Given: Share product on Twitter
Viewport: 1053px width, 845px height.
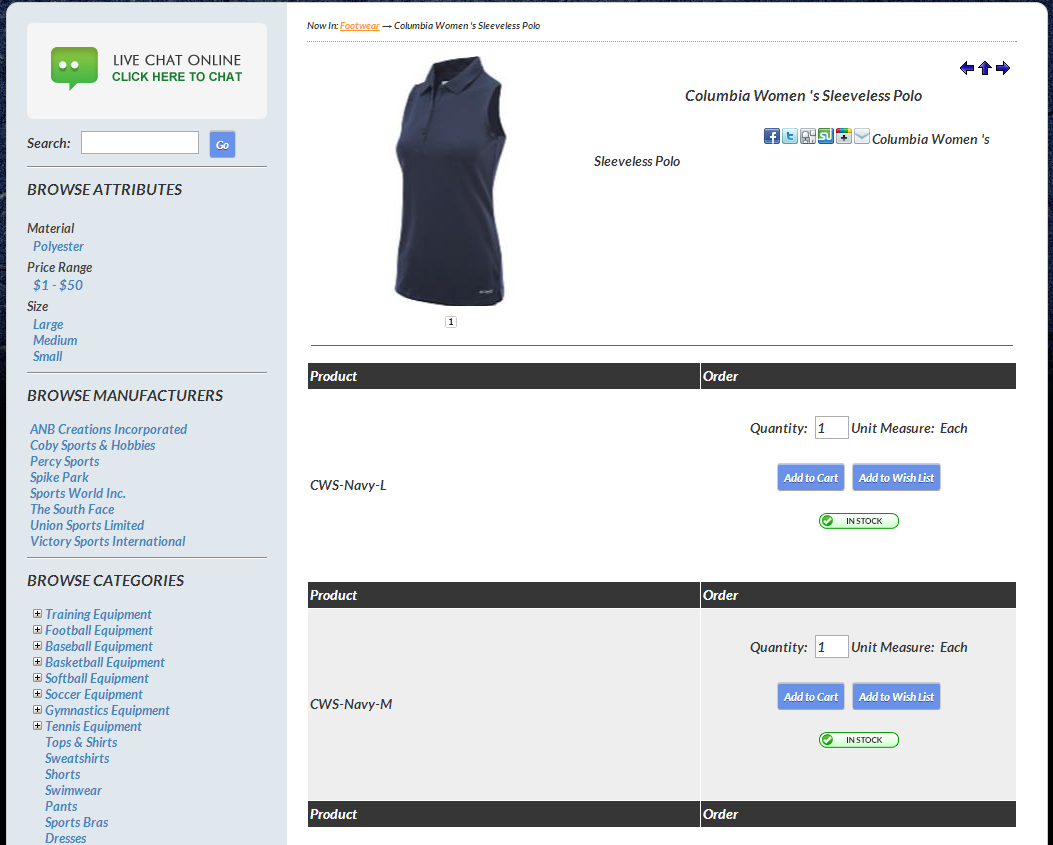Looking at the screenshot, I should (x=790, y=136).
